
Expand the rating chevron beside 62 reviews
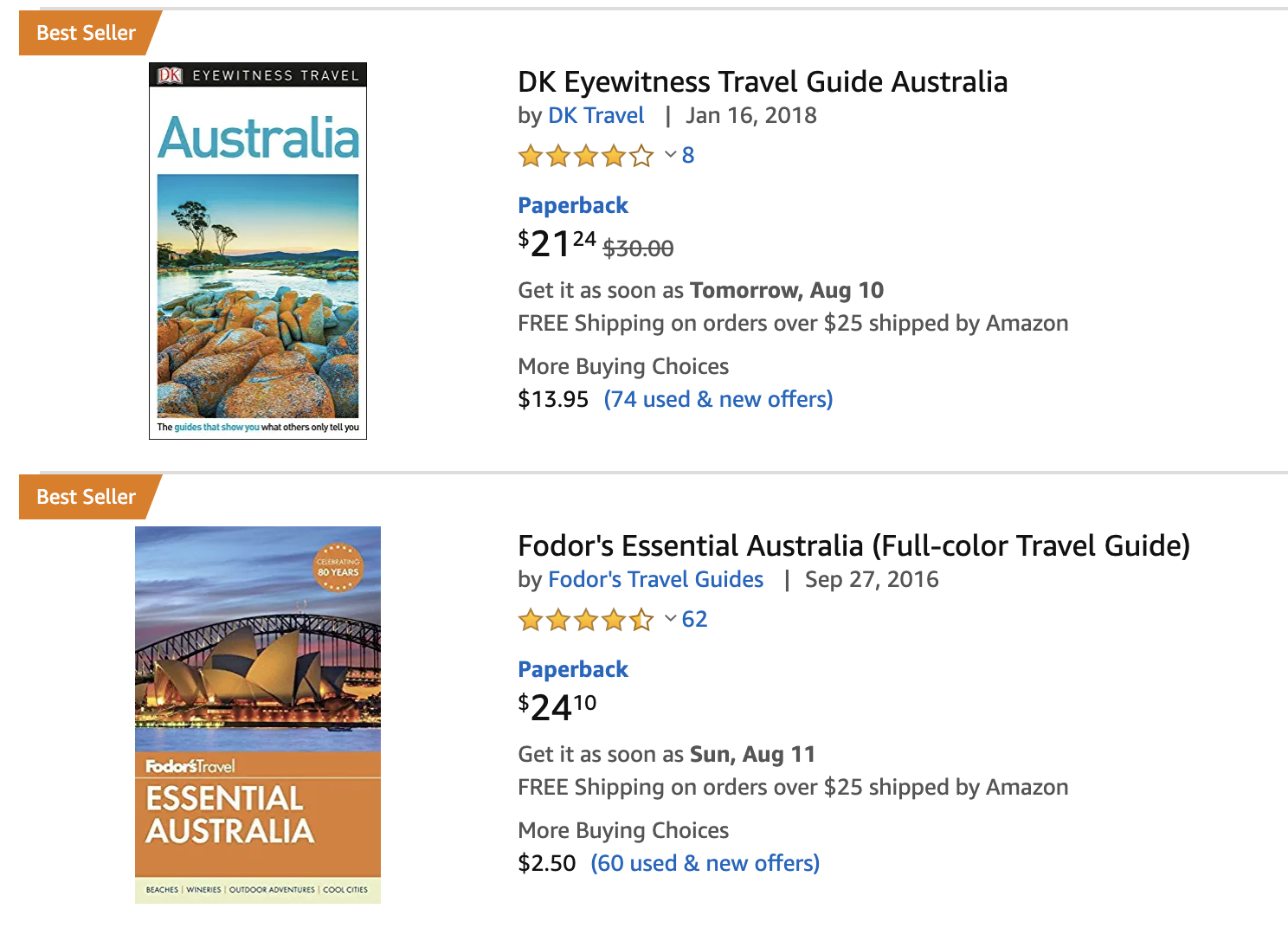tap(670, 619)
